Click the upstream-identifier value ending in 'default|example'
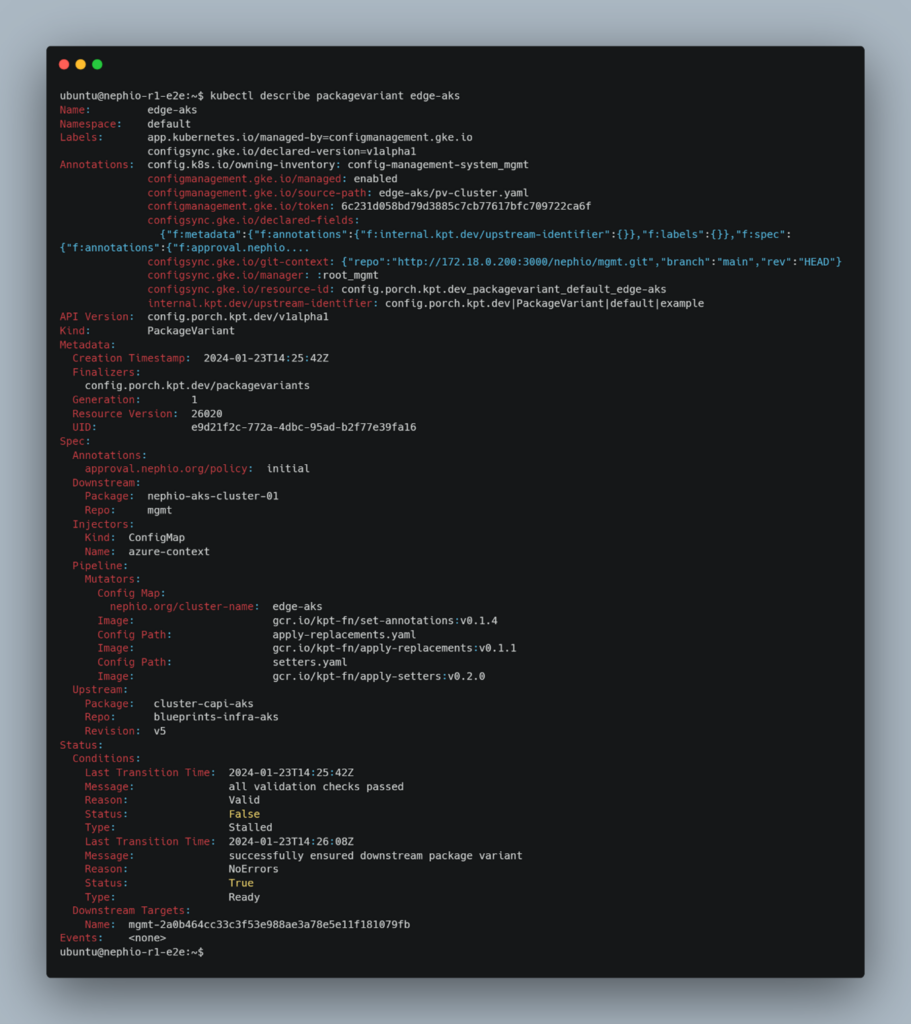The height and width of the screenshot is (1024, 911). tap(544, 304)
